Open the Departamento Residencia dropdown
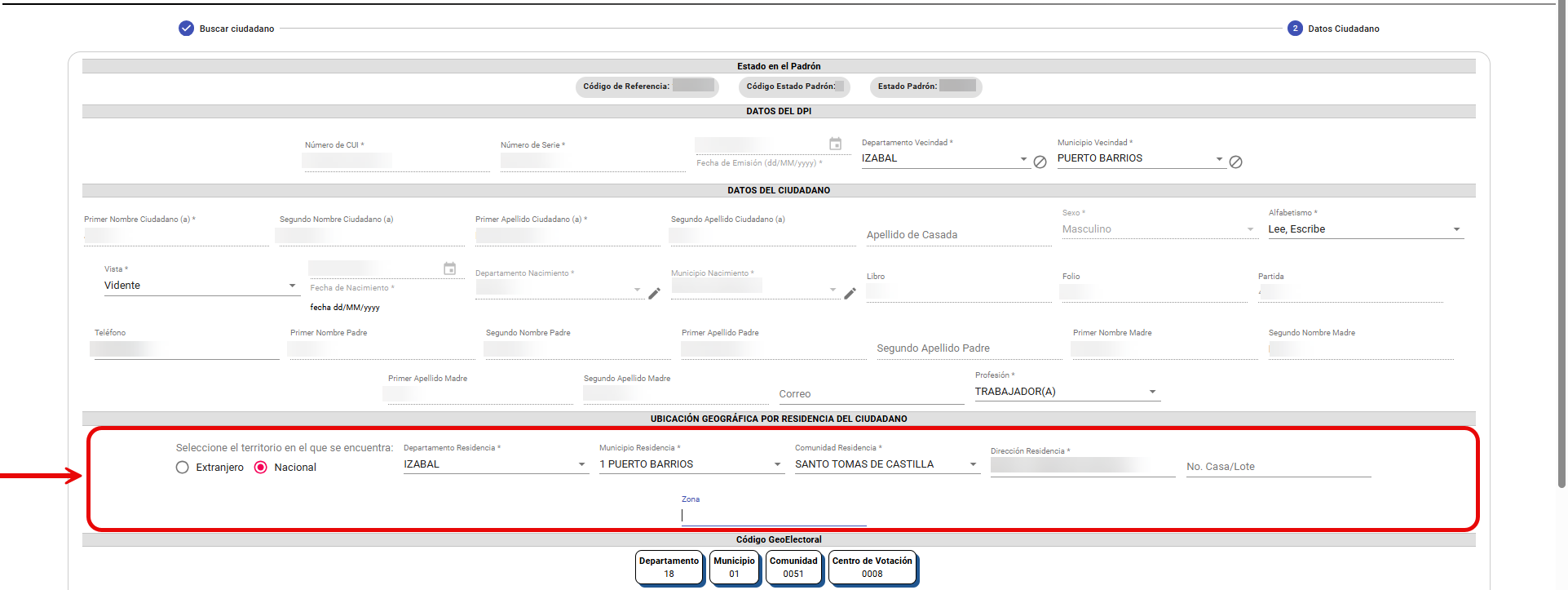 (495, 464)
